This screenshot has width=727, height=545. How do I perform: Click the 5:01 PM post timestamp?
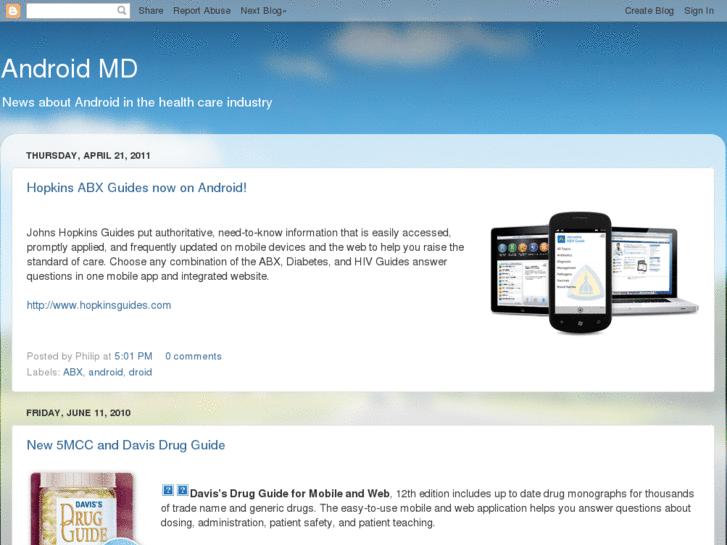[134, 356]
